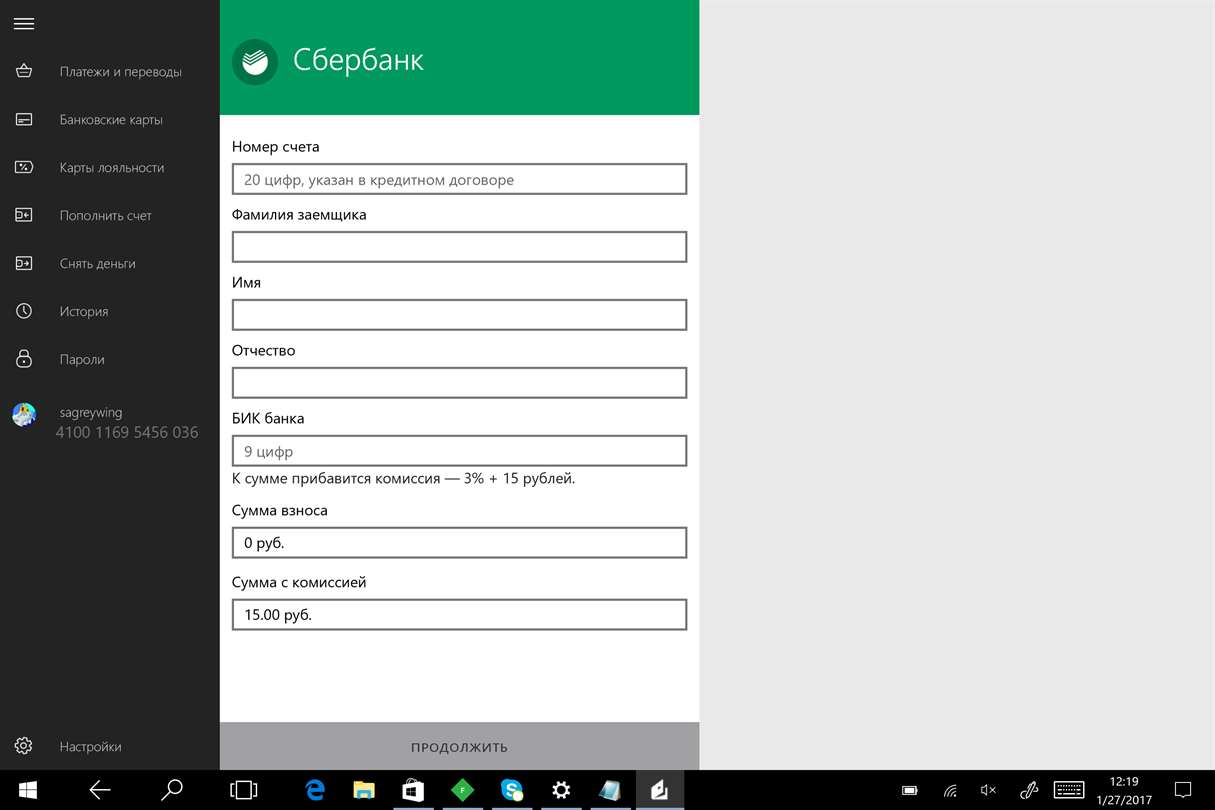Click the settings gear in sidebar
1215x810 pixels.
pyautogui.click(x=24, y=746)
